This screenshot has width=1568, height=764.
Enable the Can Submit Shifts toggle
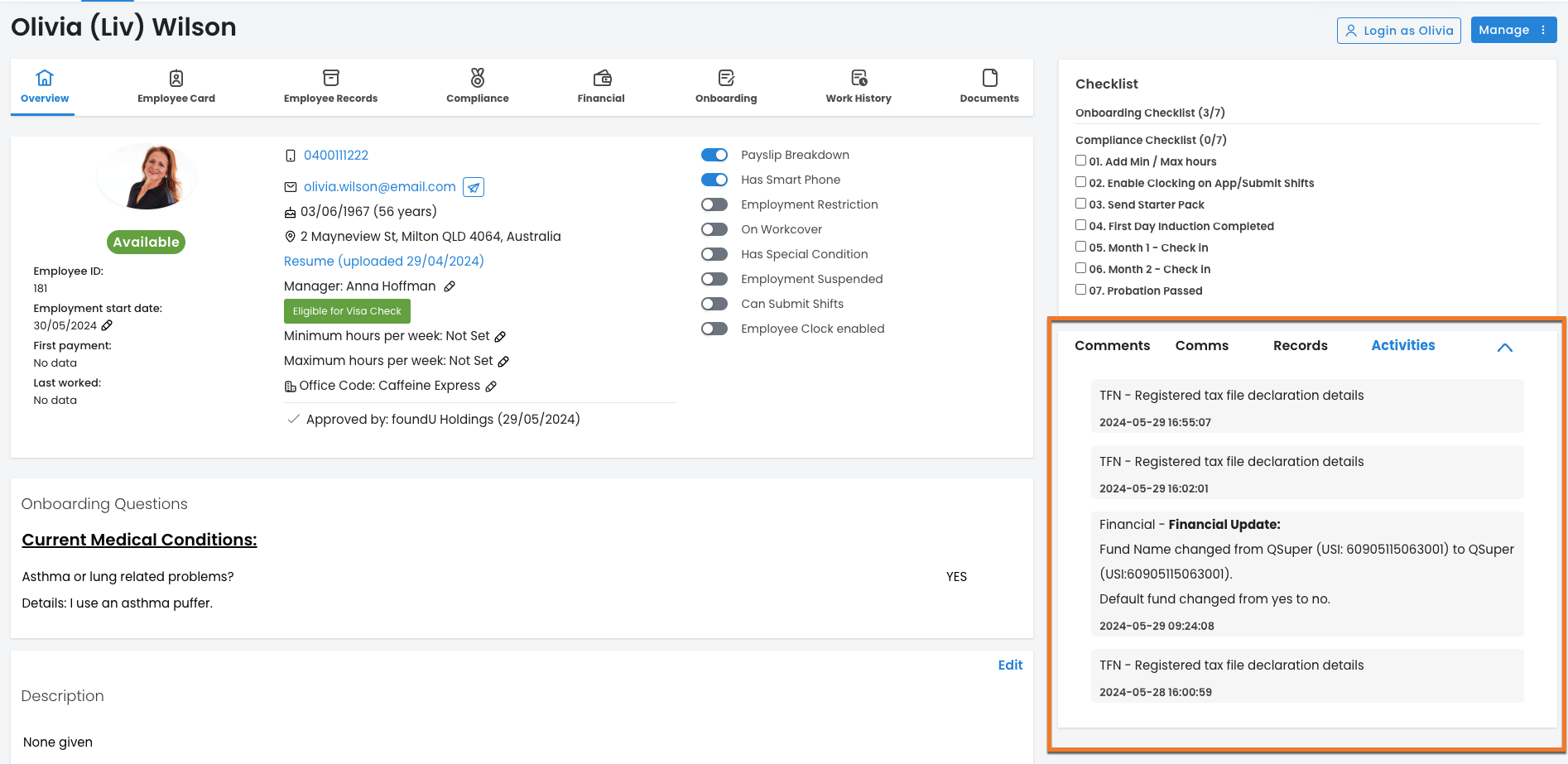(x=714, y=304)
